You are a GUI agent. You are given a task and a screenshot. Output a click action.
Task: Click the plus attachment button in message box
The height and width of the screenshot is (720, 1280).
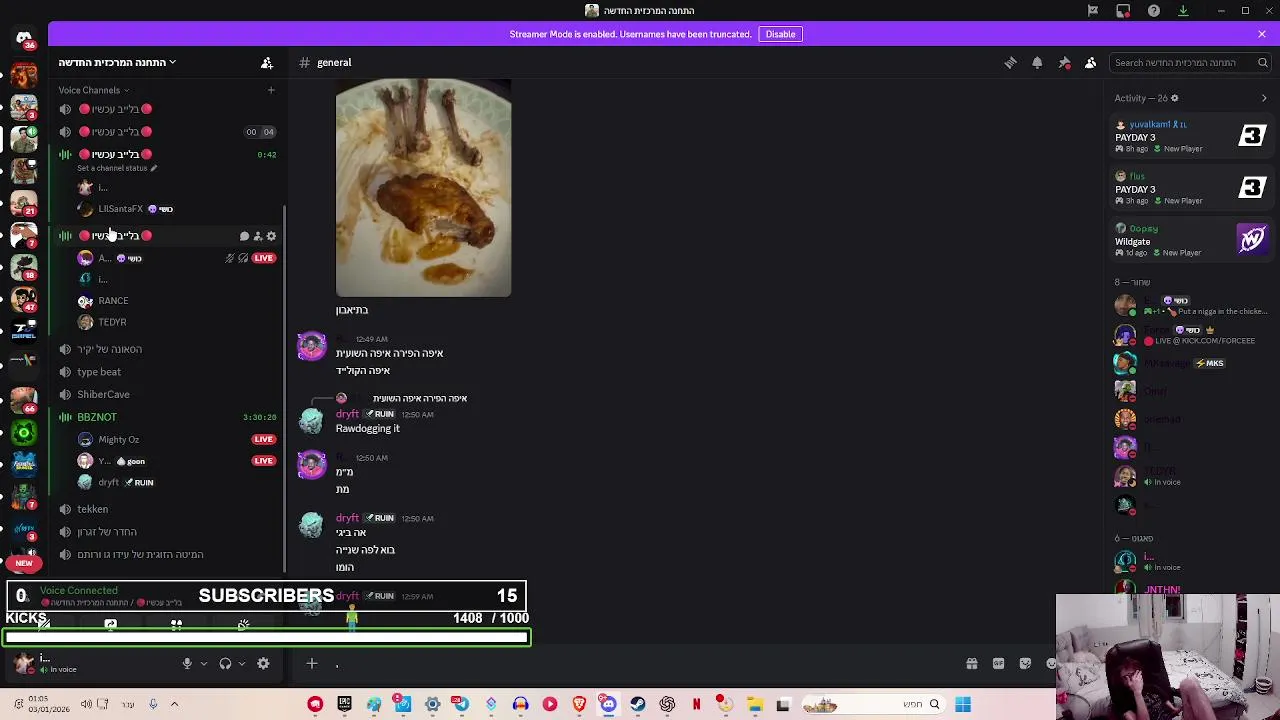[311, 663]
